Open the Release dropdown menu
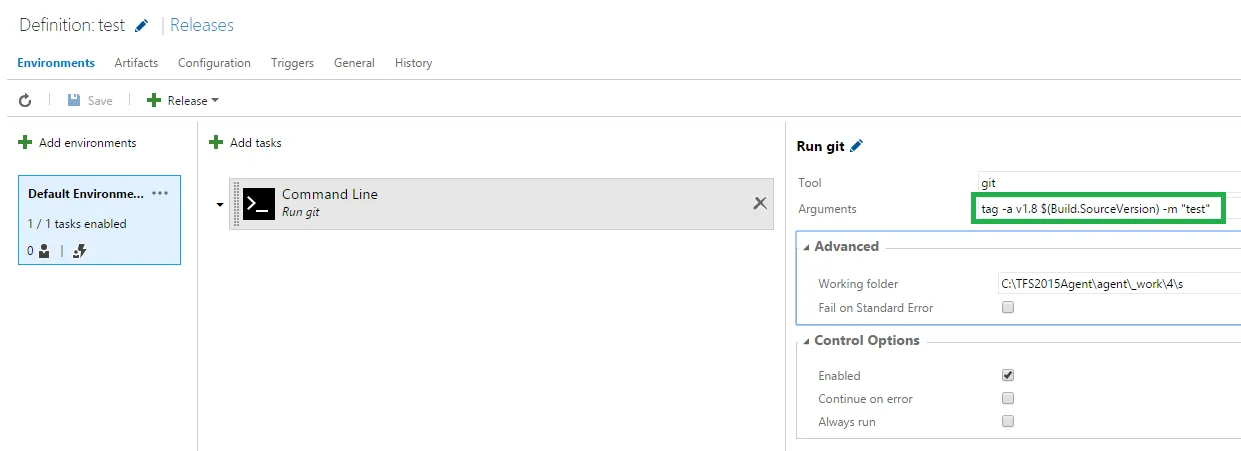1241x451 pixels. [x=183, y=100]
